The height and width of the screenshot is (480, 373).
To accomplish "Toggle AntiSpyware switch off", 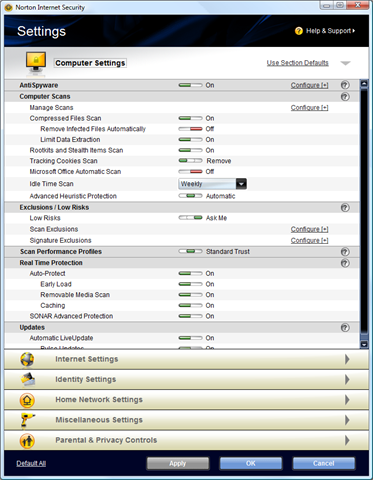I will point(190,85).
